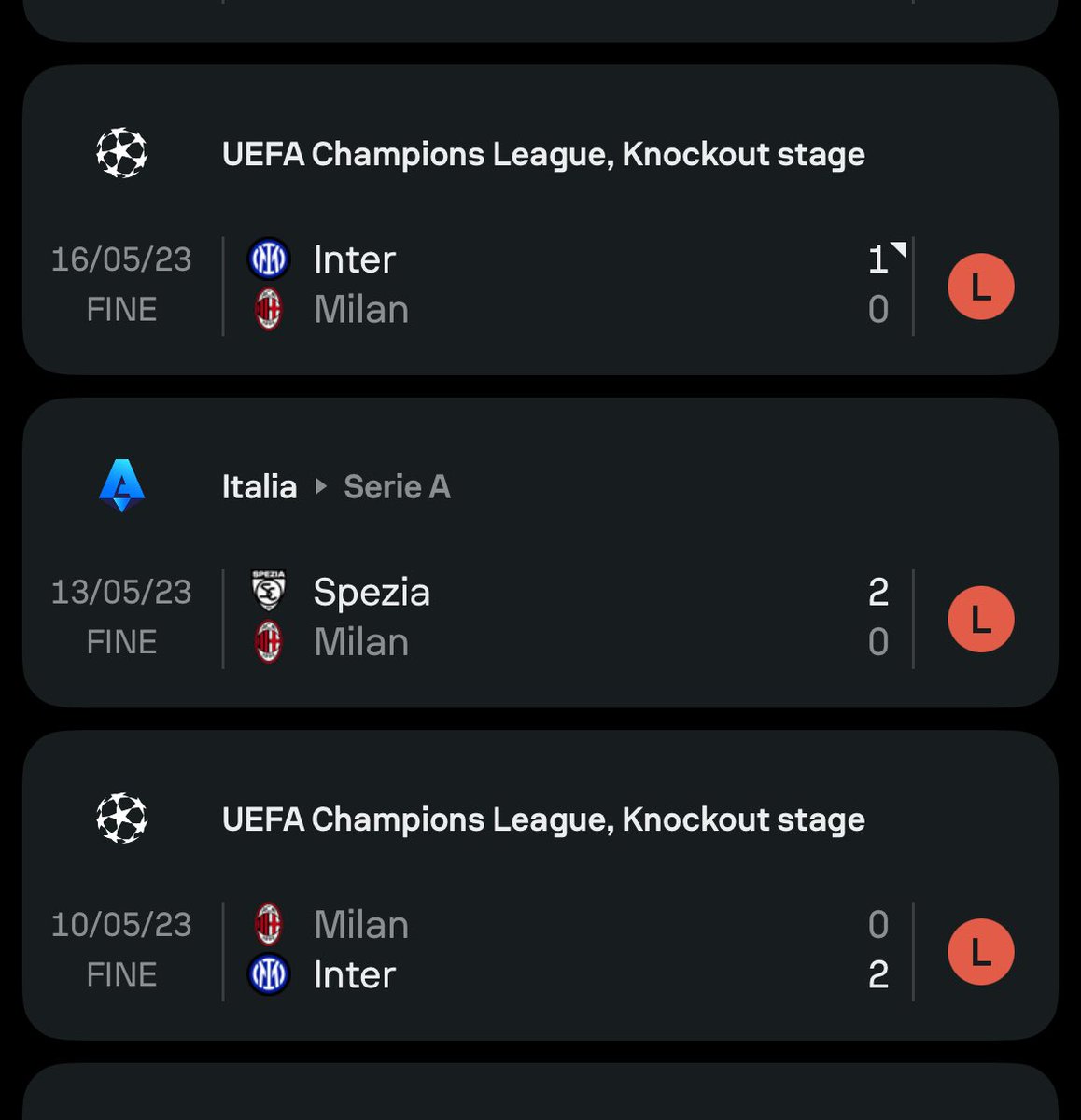Screen dimensions: 1081x1120
Task: Tap the Serie A league logo
Action: pos(122,486)
